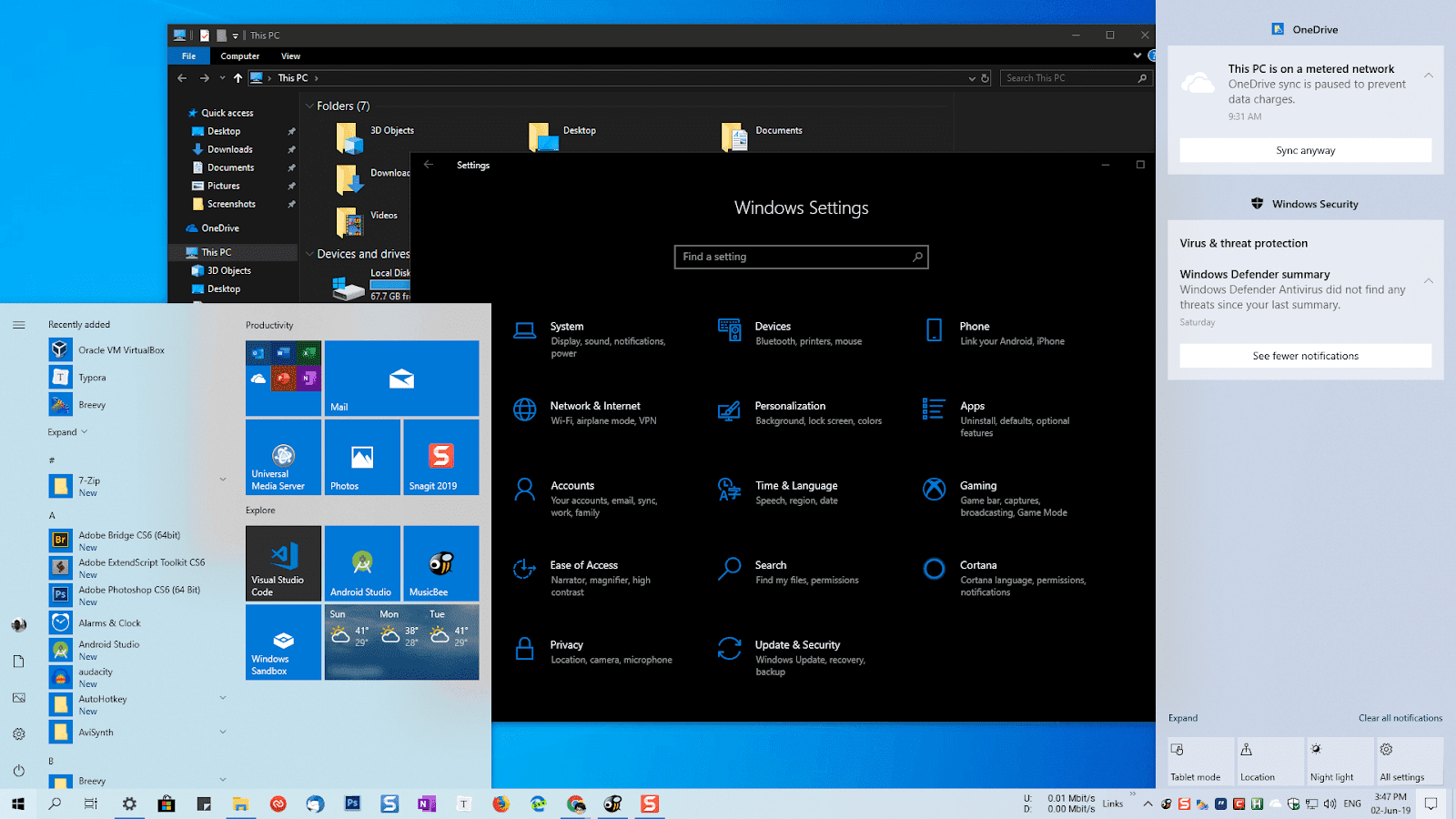This screenshot has width=1456, height=819.
Task: Open All settings quick action
Action: 1410,761
